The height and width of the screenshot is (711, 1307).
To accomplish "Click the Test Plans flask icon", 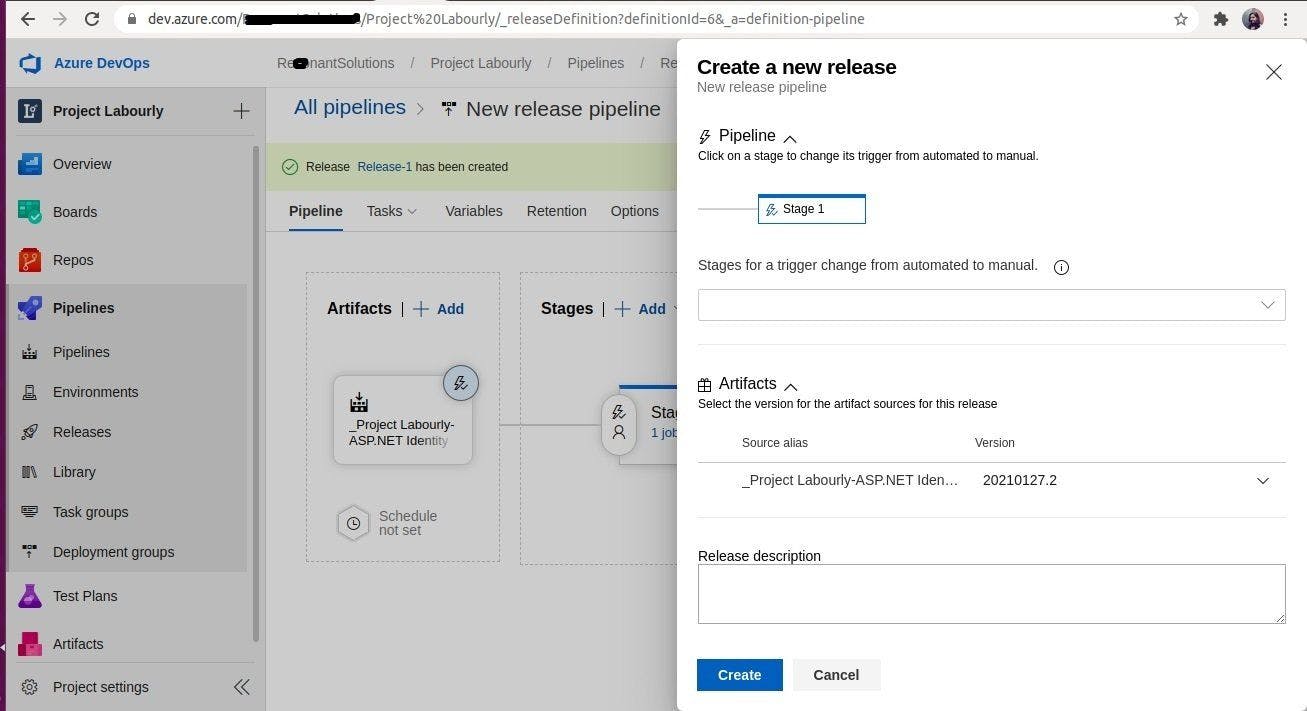I will 30,596.
